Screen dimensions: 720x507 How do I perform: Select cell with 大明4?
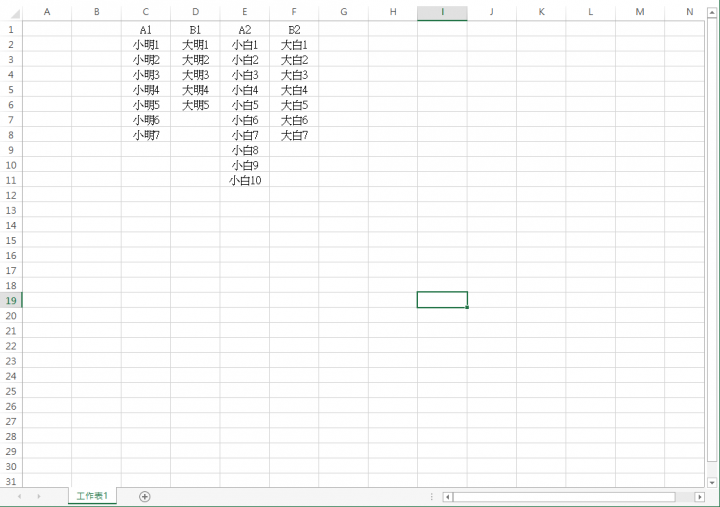coord(195,90)
